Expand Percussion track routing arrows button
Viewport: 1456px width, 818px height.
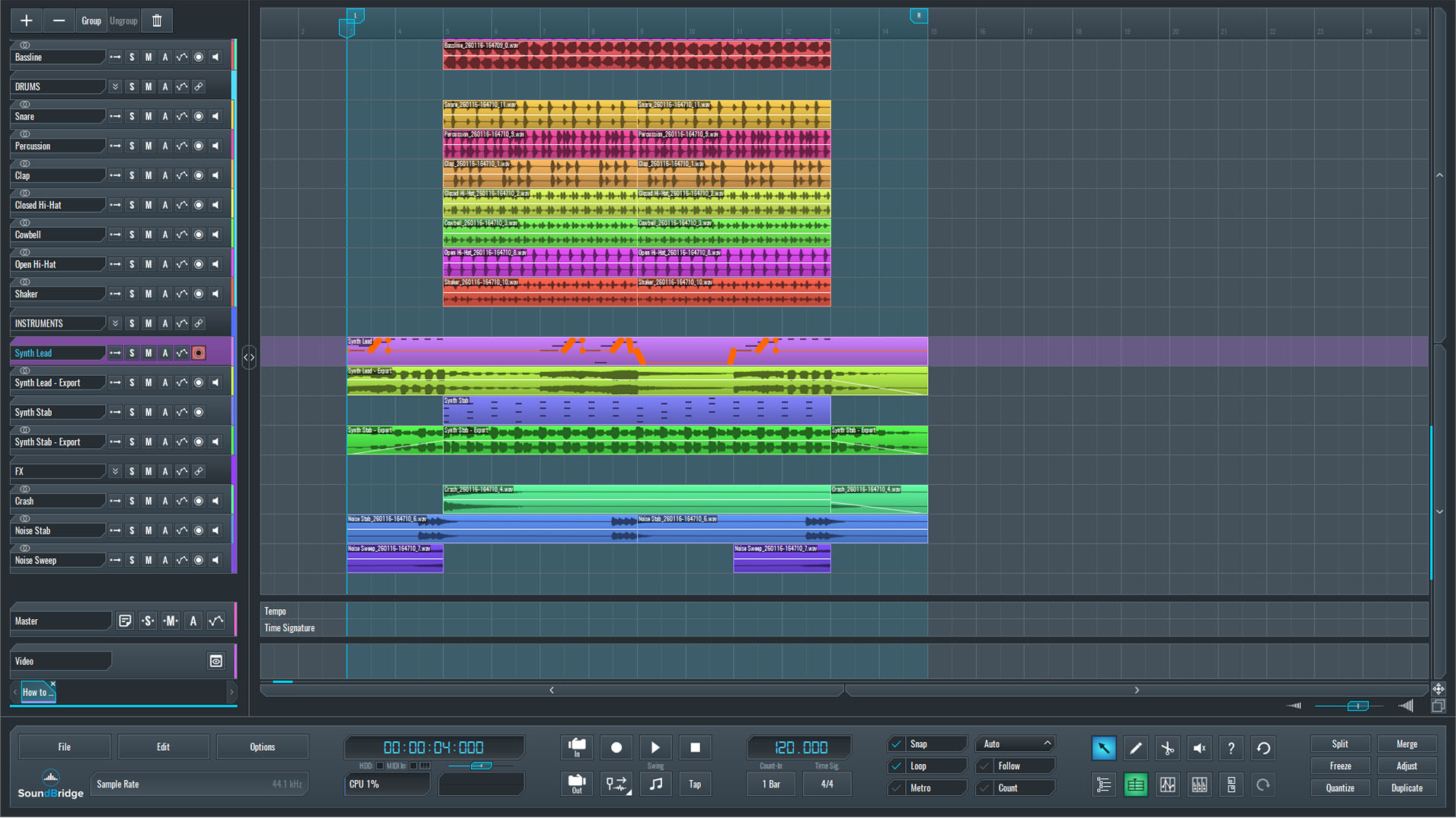115,146
